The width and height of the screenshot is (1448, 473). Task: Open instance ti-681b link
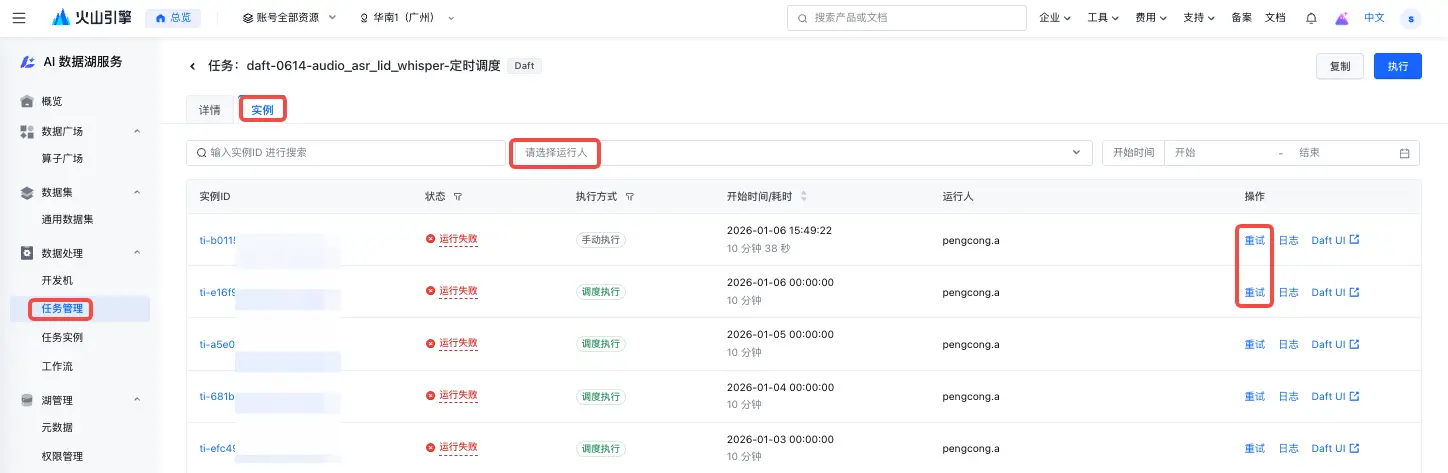tap(217, 396)
